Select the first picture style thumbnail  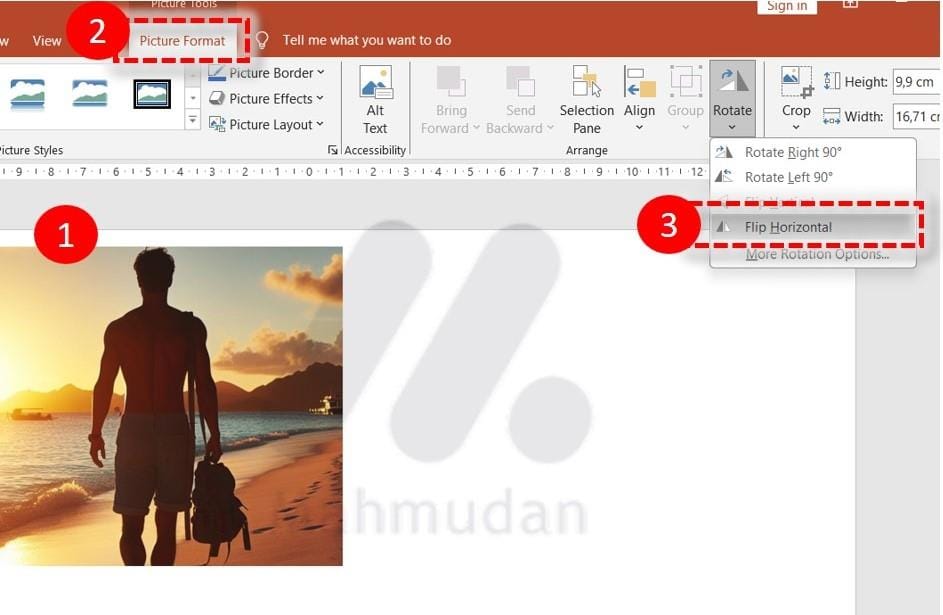tap(27, 94)
